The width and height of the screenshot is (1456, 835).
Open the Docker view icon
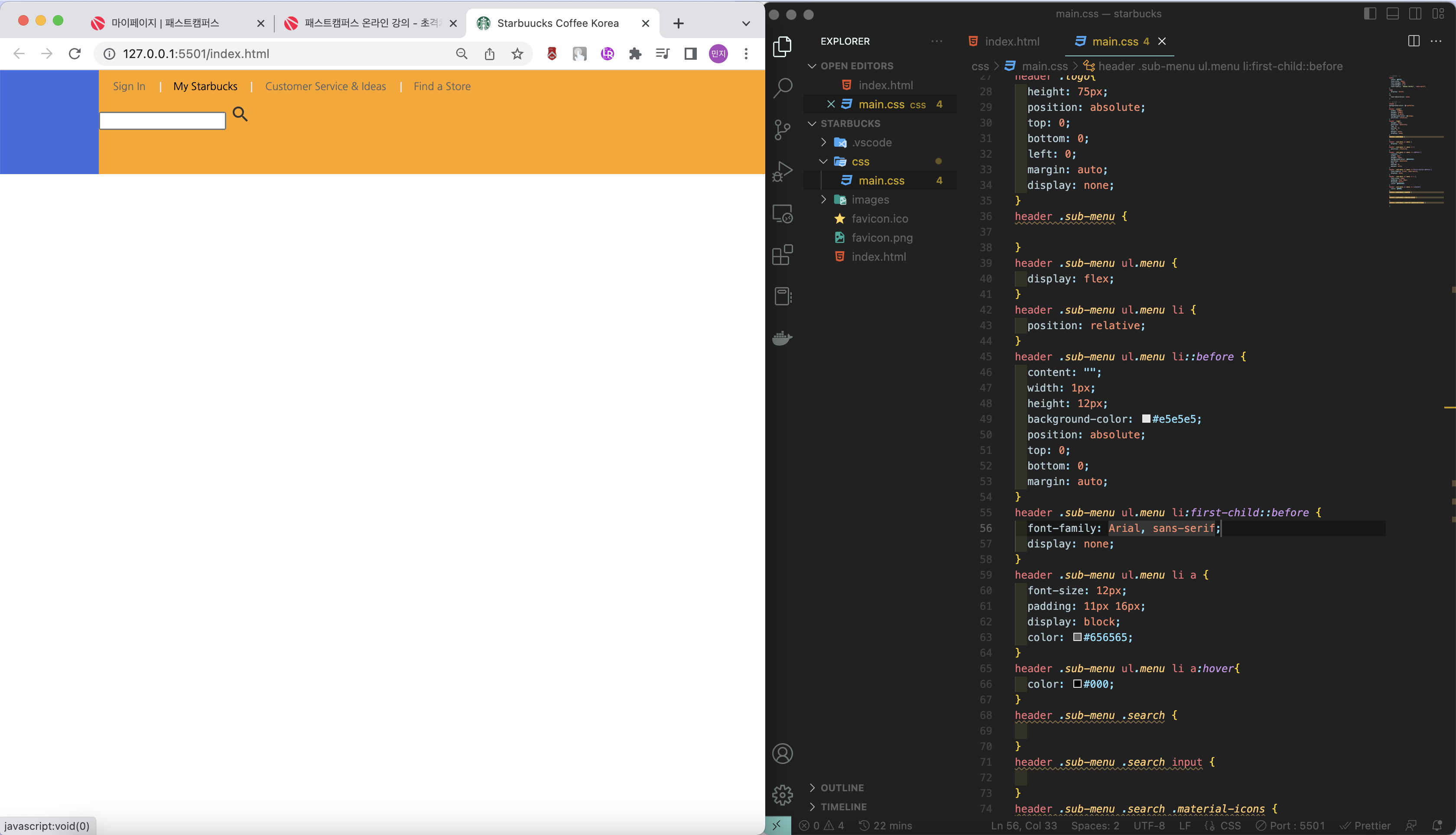tap(783, 338)
